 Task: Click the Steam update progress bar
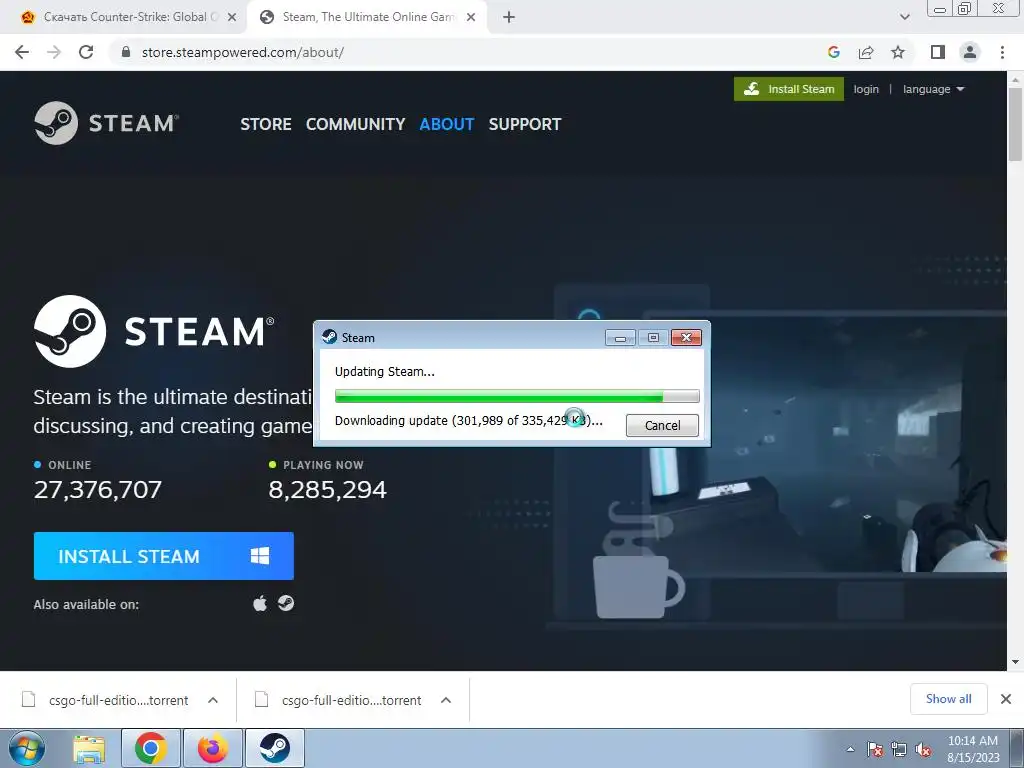pyautogui.click(x=517, y=396)
